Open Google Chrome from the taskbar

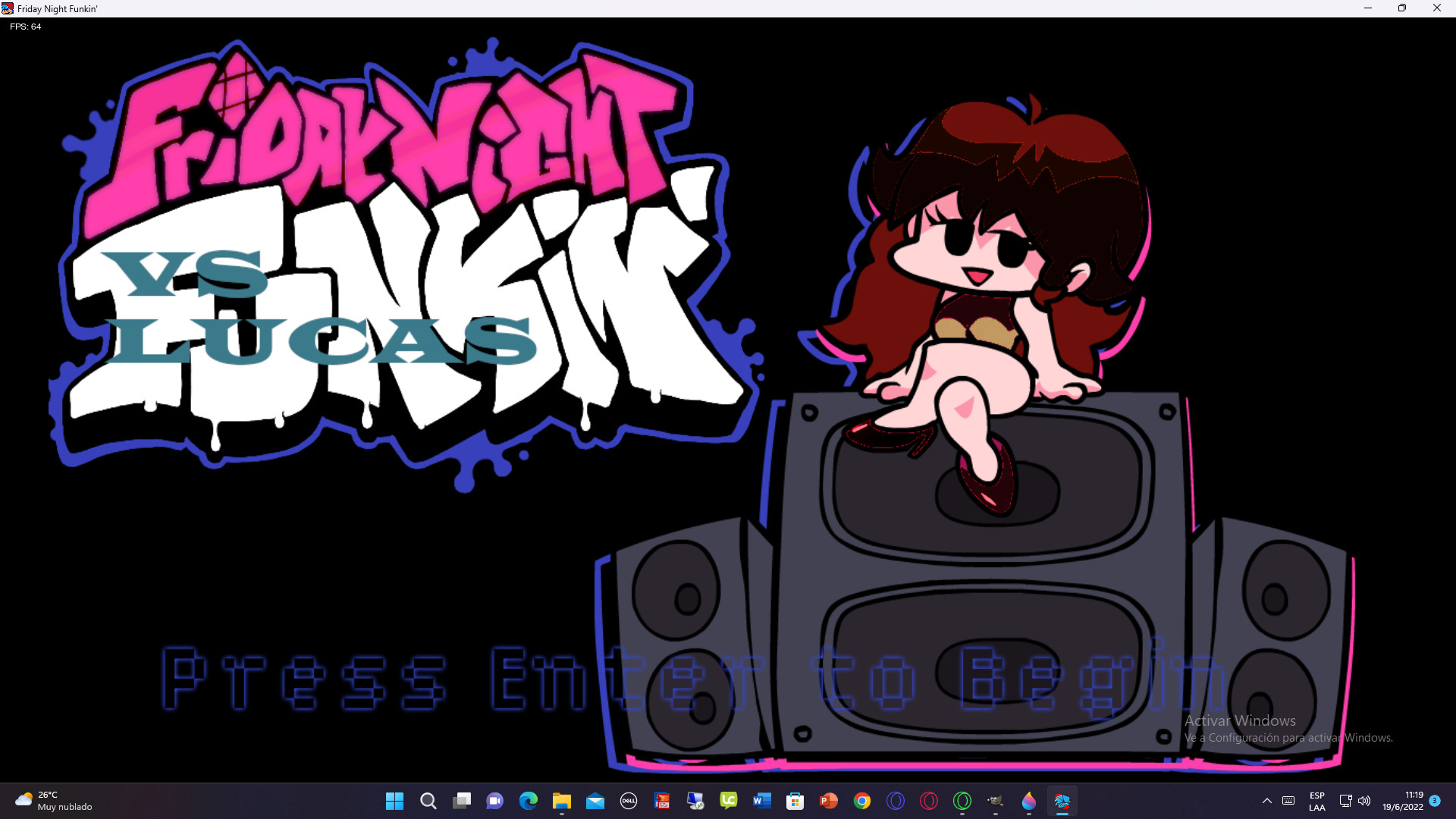[861, 801]
